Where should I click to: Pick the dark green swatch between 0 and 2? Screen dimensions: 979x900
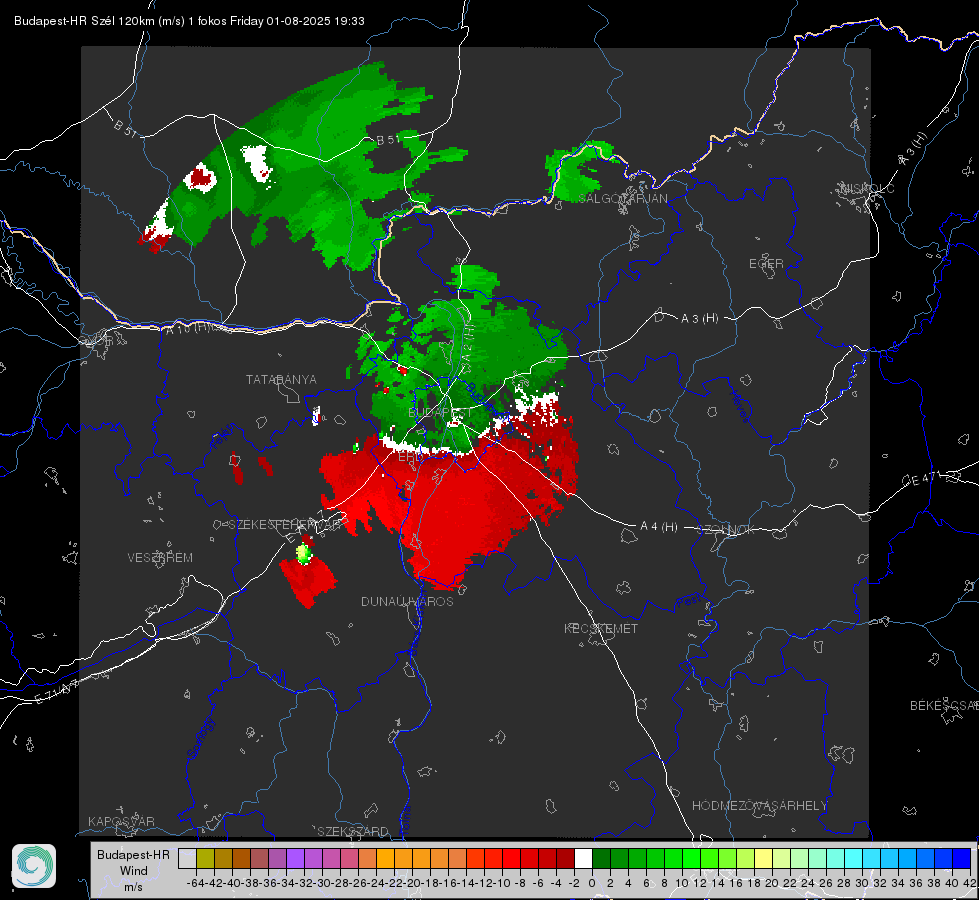tap(601, 859)
